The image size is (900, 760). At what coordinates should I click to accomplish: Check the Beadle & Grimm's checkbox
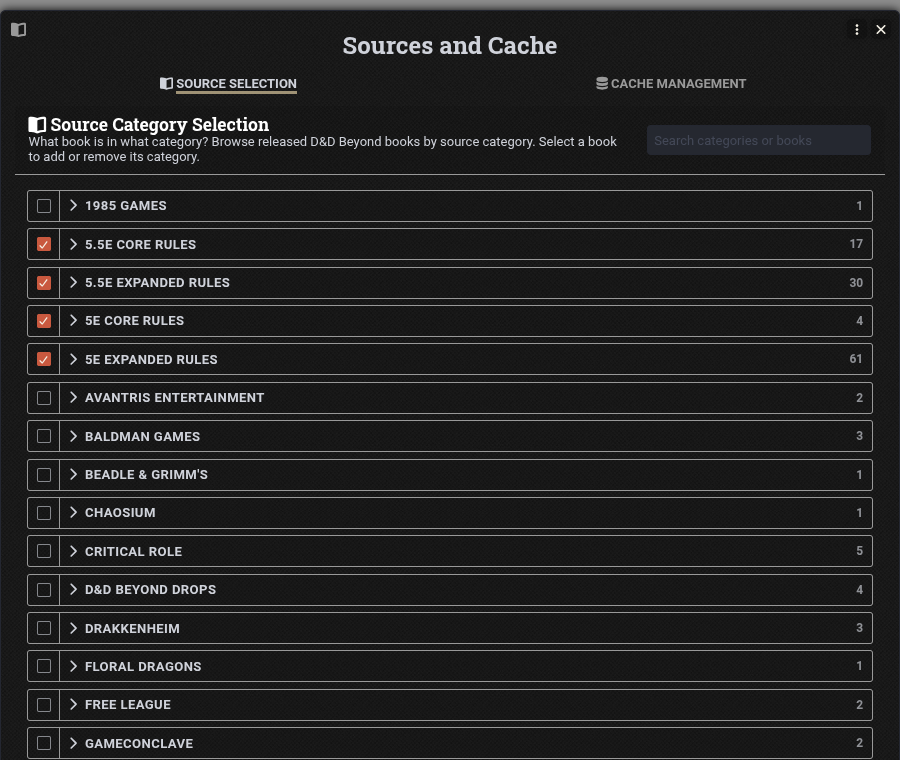pyautogui.click(x=44, y=475)
